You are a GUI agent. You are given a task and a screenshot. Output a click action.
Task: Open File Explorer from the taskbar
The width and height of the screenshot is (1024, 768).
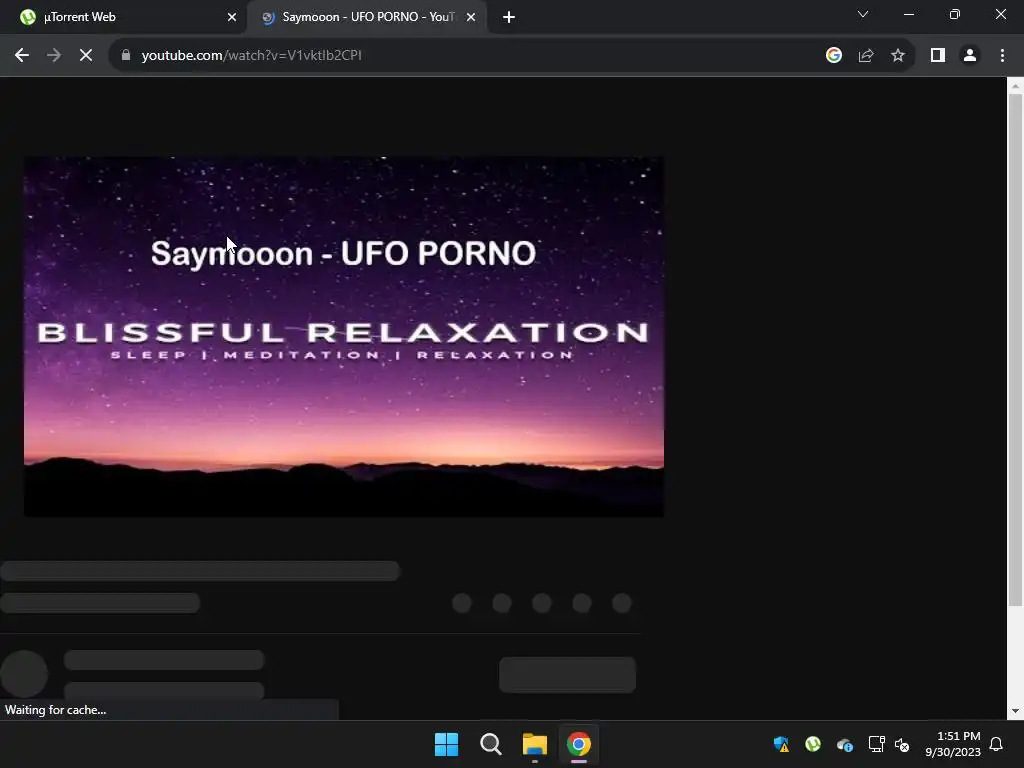pyautogui.click(x=535, y=744)
